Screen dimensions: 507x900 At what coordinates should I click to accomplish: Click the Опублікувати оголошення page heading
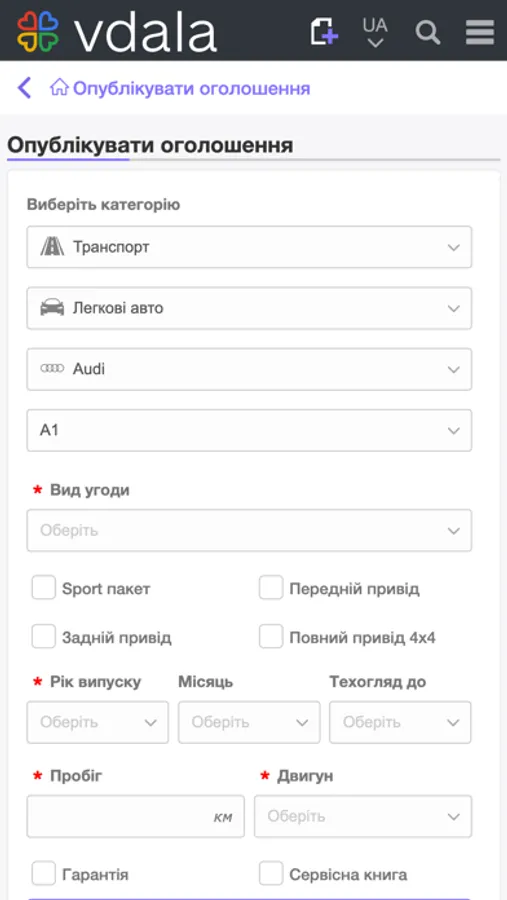click(150, 145)
